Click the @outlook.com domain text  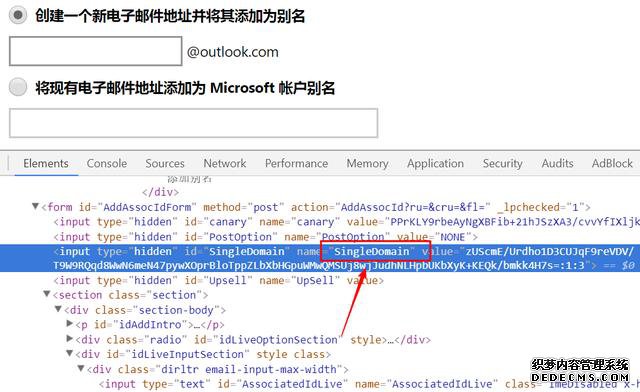[x=233, y=52]
